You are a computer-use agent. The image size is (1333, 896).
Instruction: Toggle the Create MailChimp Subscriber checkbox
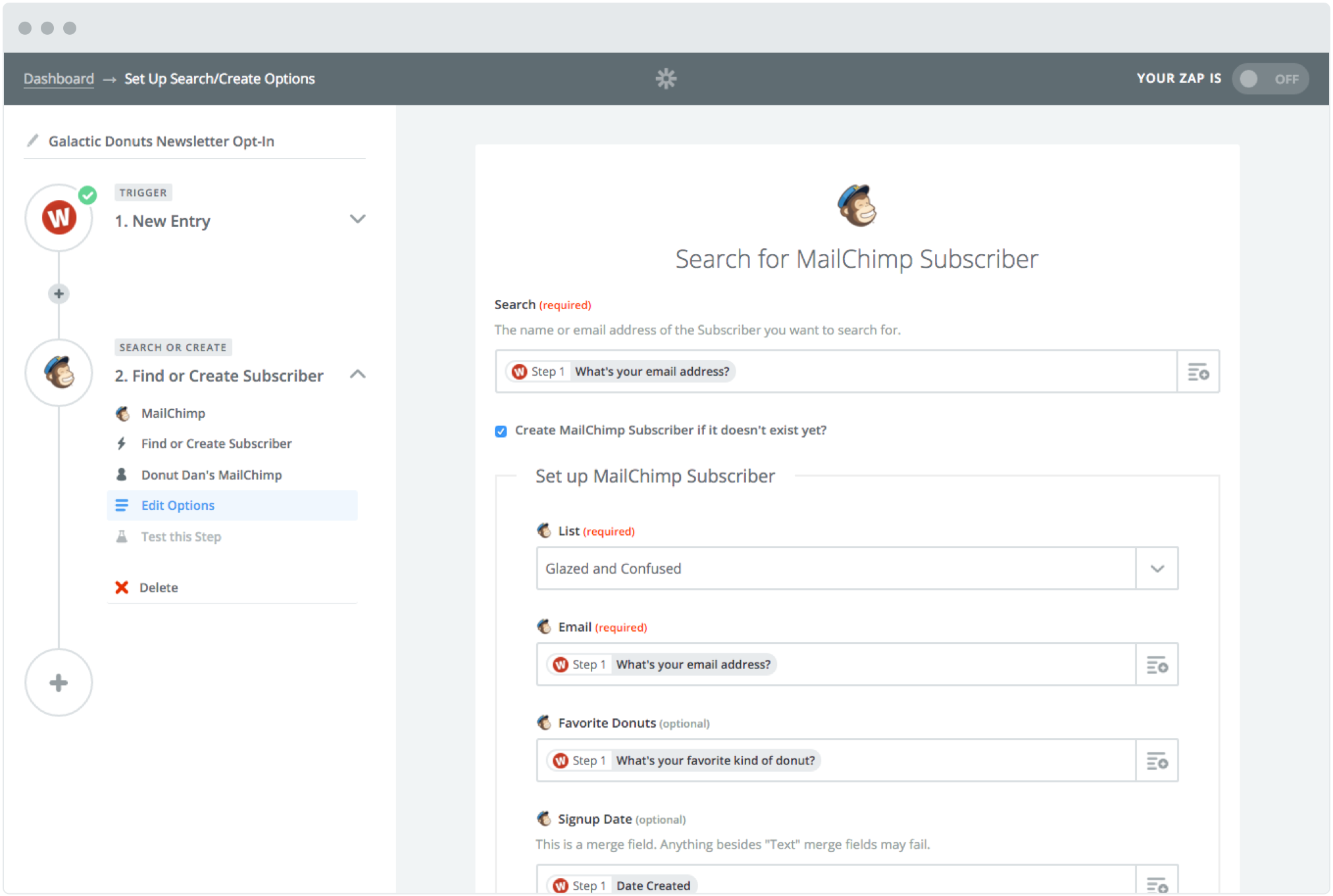pyautogui.click(x=499, y=431)
